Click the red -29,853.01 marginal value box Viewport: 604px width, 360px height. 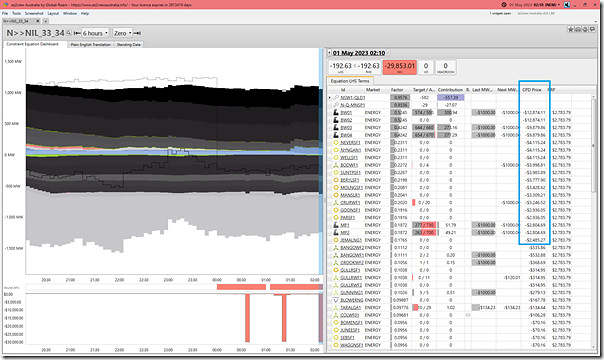pyautogui.click(x=399, y=67)
